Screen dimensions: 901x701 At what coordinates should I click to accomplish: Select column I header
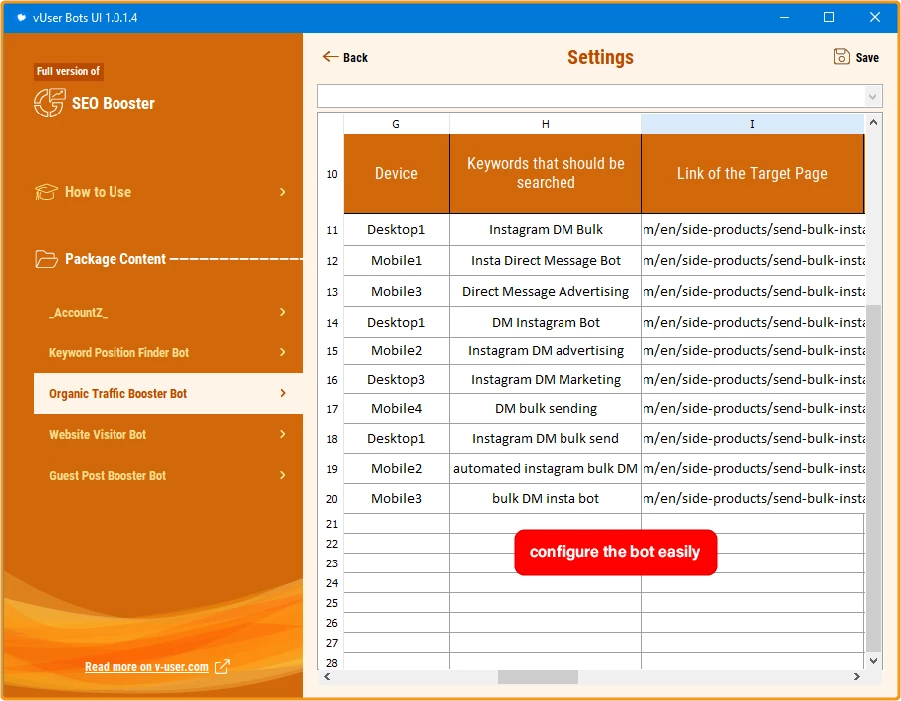click(752, 124)
